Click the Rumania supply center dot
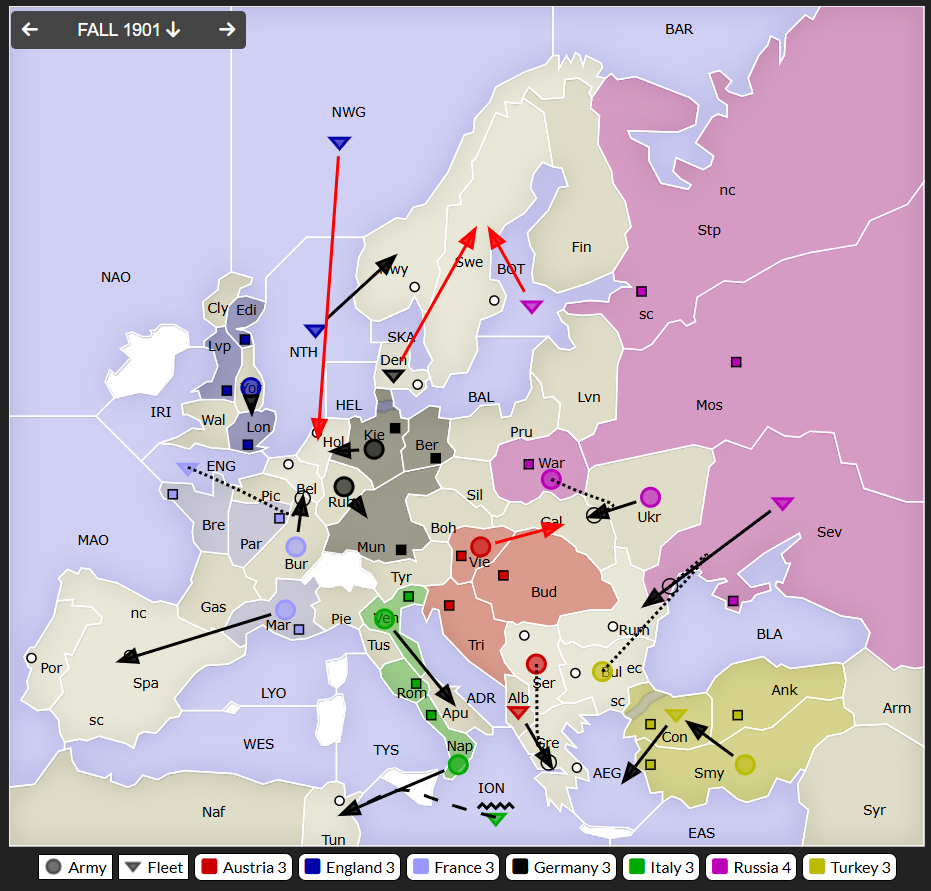 [x=613, y=626]
